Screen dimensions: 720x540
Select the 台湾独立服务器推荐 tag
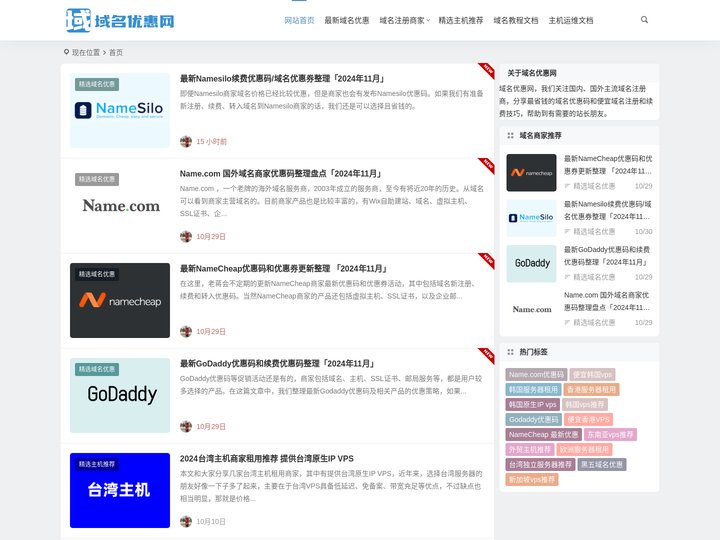pos(540,465)
